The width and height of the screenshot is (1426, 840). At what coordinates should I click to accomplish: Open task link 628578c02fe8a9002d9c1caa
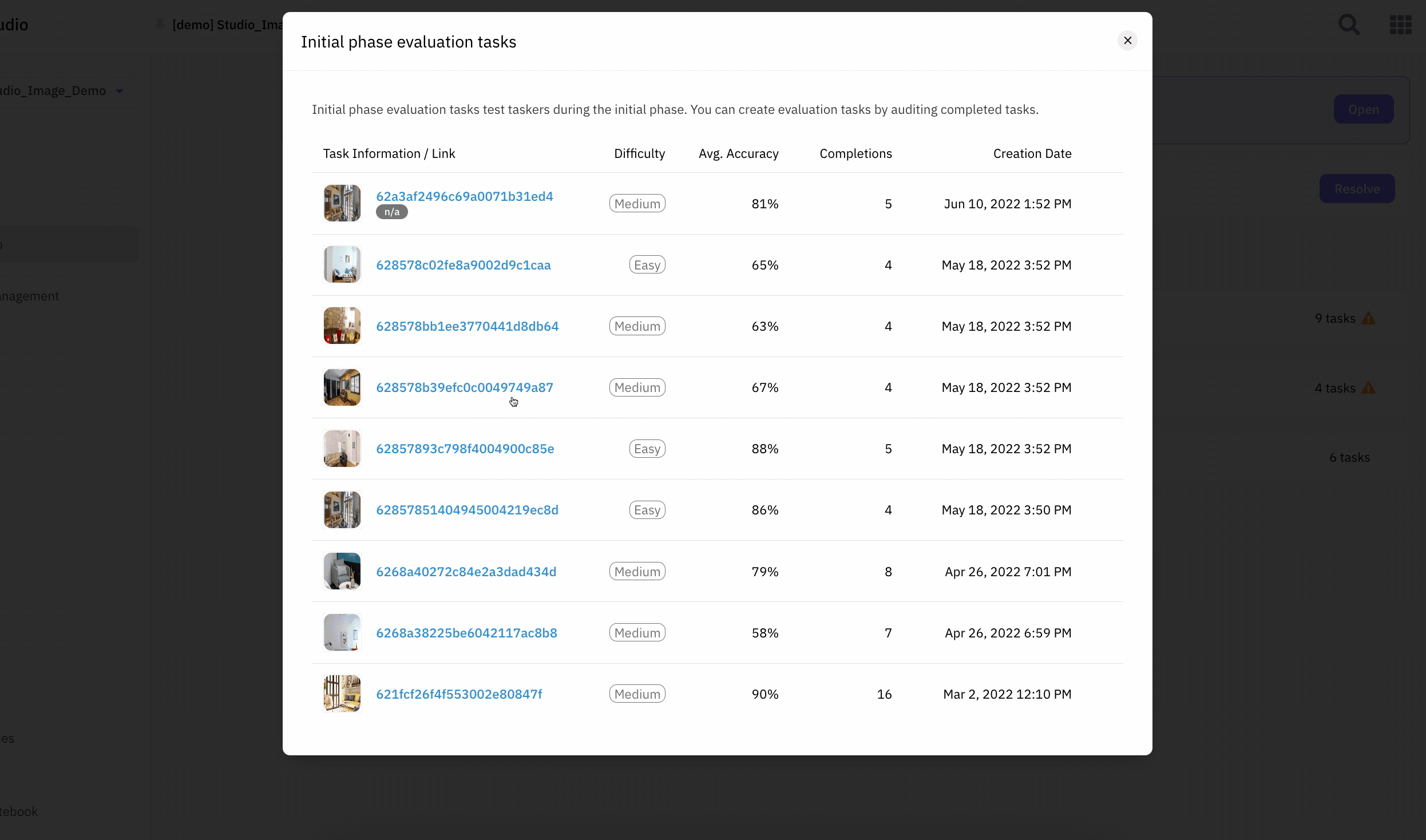463,265
